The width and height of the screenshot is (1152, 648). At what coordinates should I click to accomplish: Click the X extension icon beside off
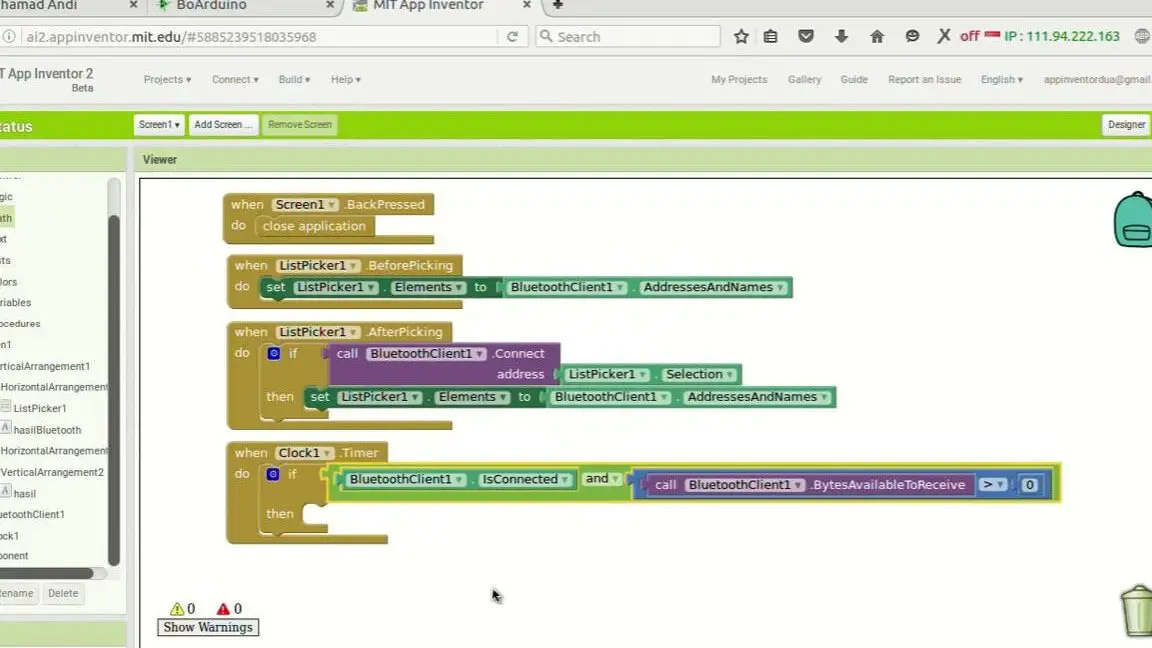(944, 36)
